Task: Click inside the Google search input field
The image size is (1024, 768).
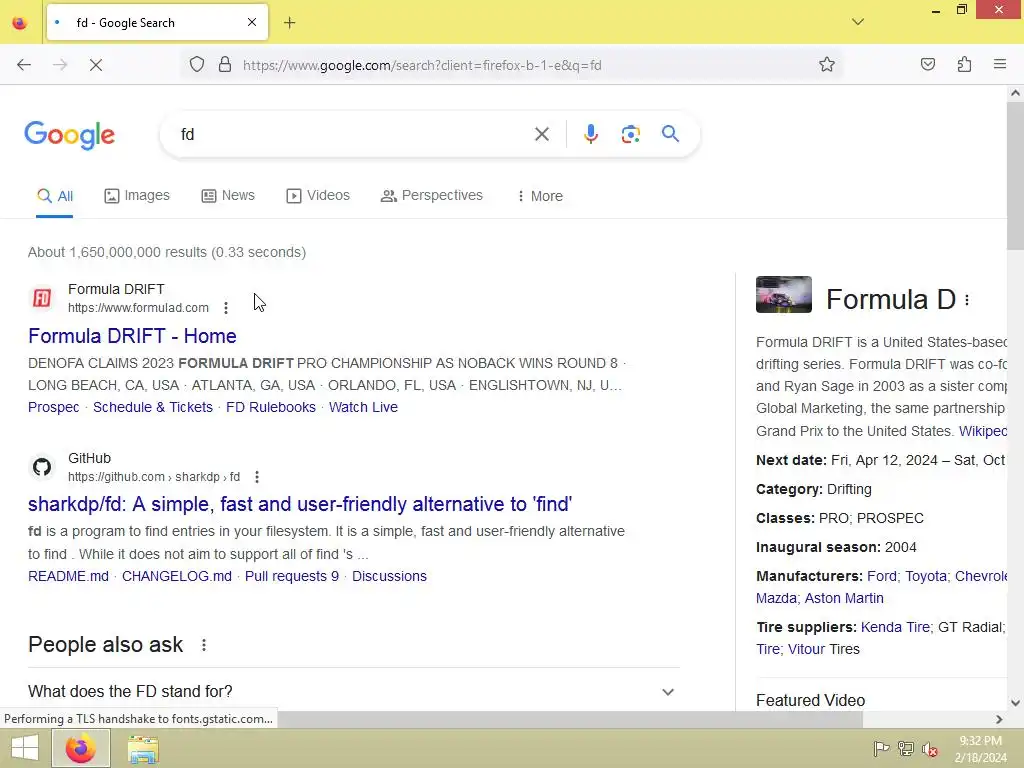Action: click(353, 134)
